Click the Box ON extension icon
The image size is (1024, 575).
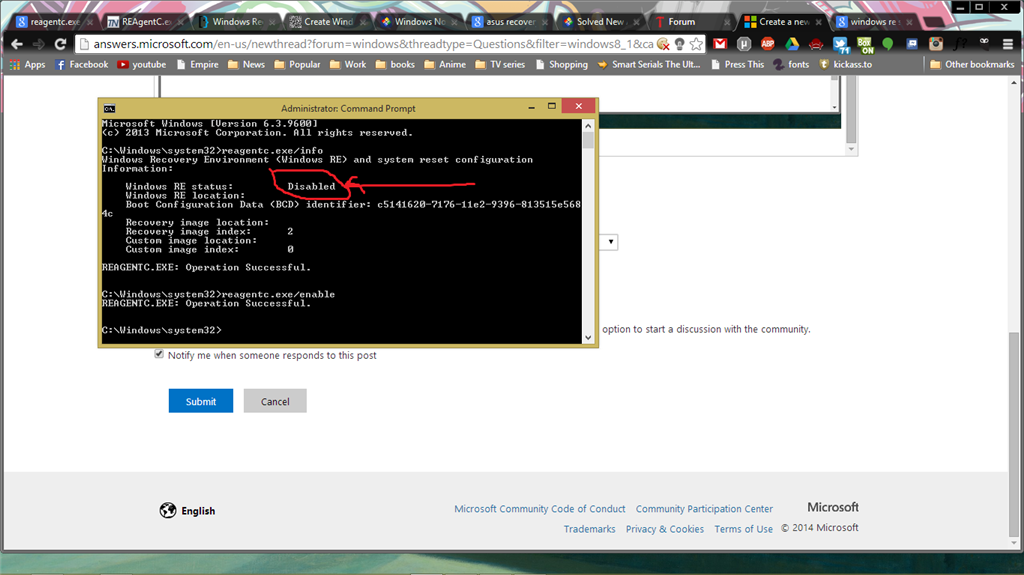pyautogui.click(x=865, y=44)
